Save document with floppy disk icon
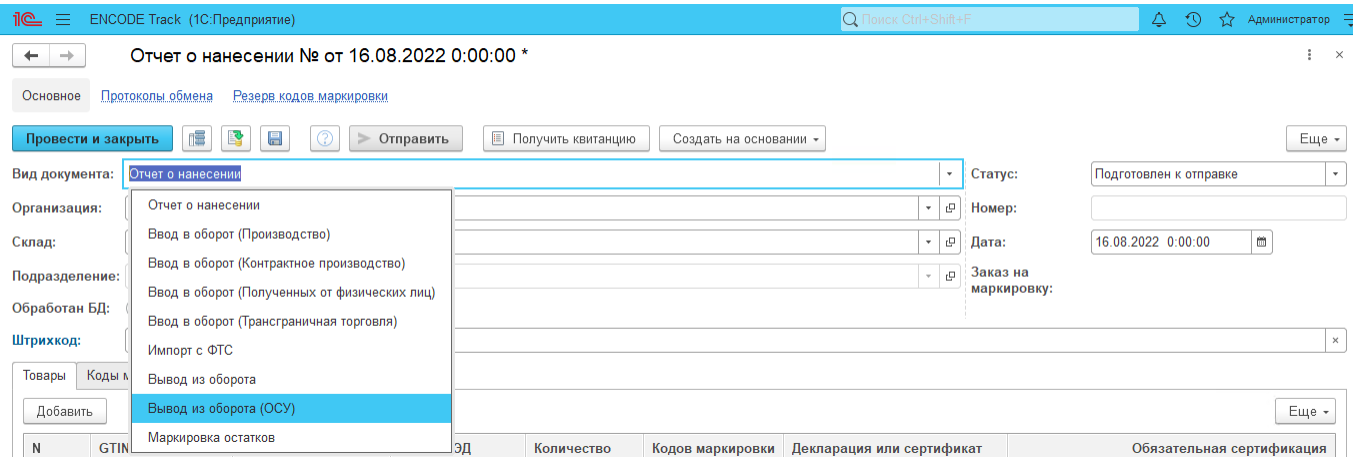This screenshot has height=457, width=1353. tap(274, 139)
